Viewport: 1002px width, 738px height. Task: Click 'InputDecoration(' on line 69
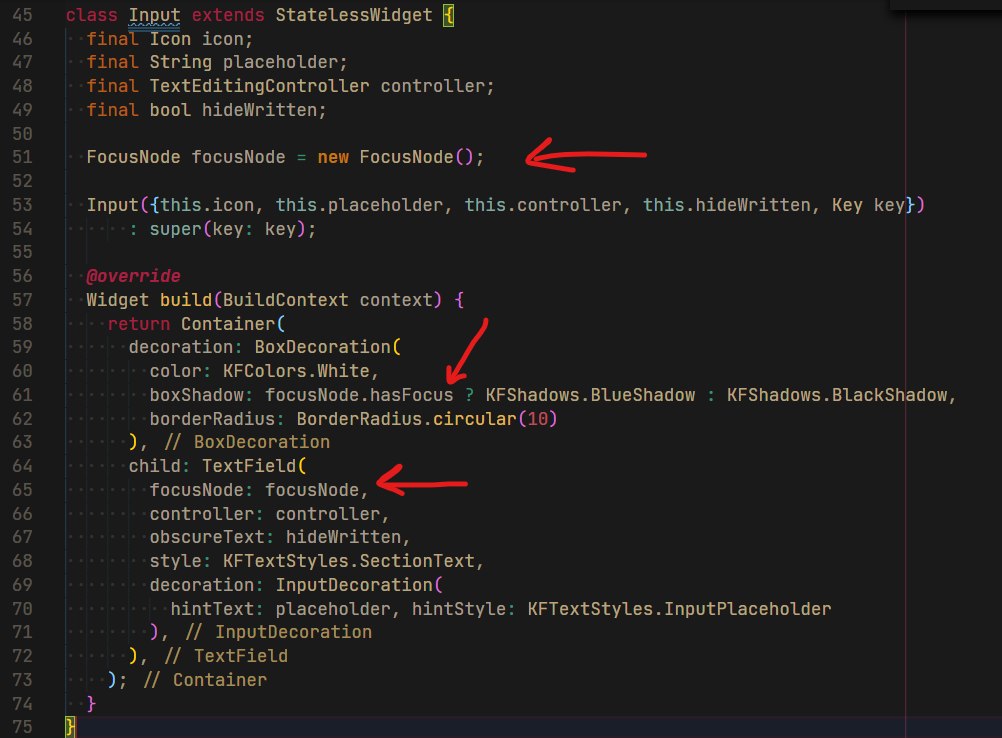point(358,585)
